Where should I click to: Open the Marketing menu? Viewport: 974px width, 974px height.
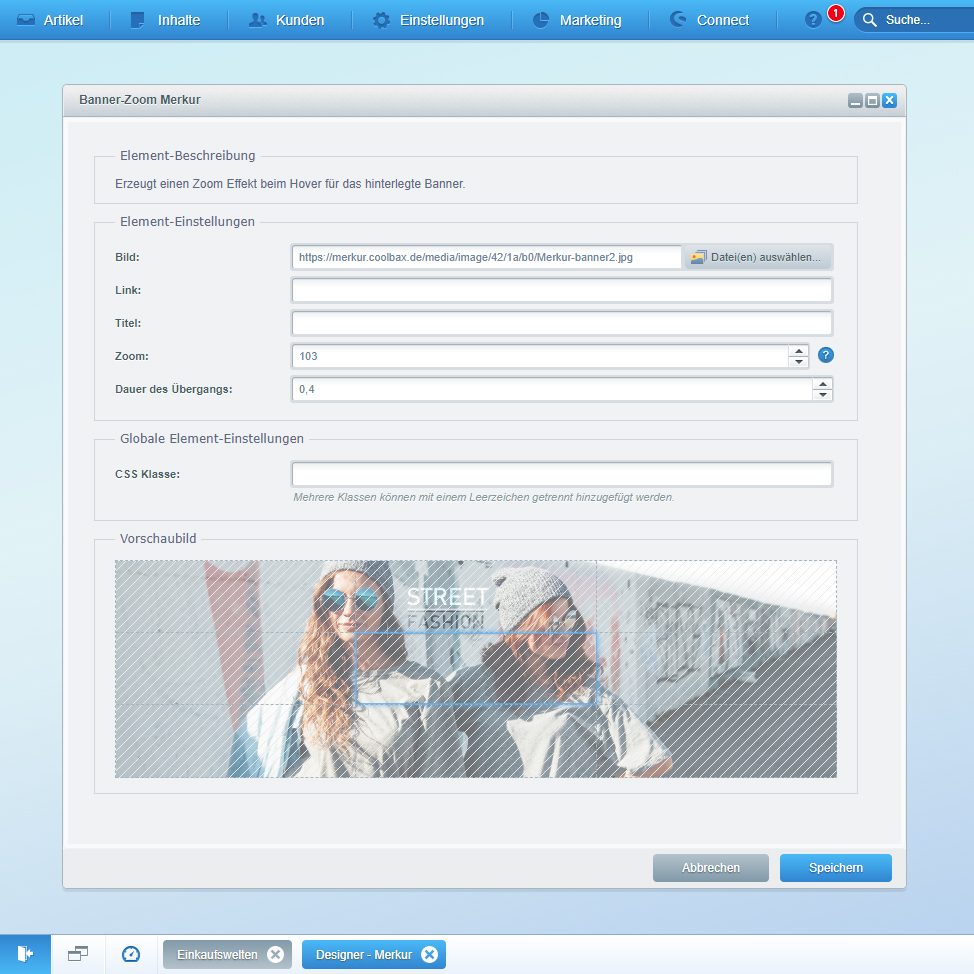577,20
